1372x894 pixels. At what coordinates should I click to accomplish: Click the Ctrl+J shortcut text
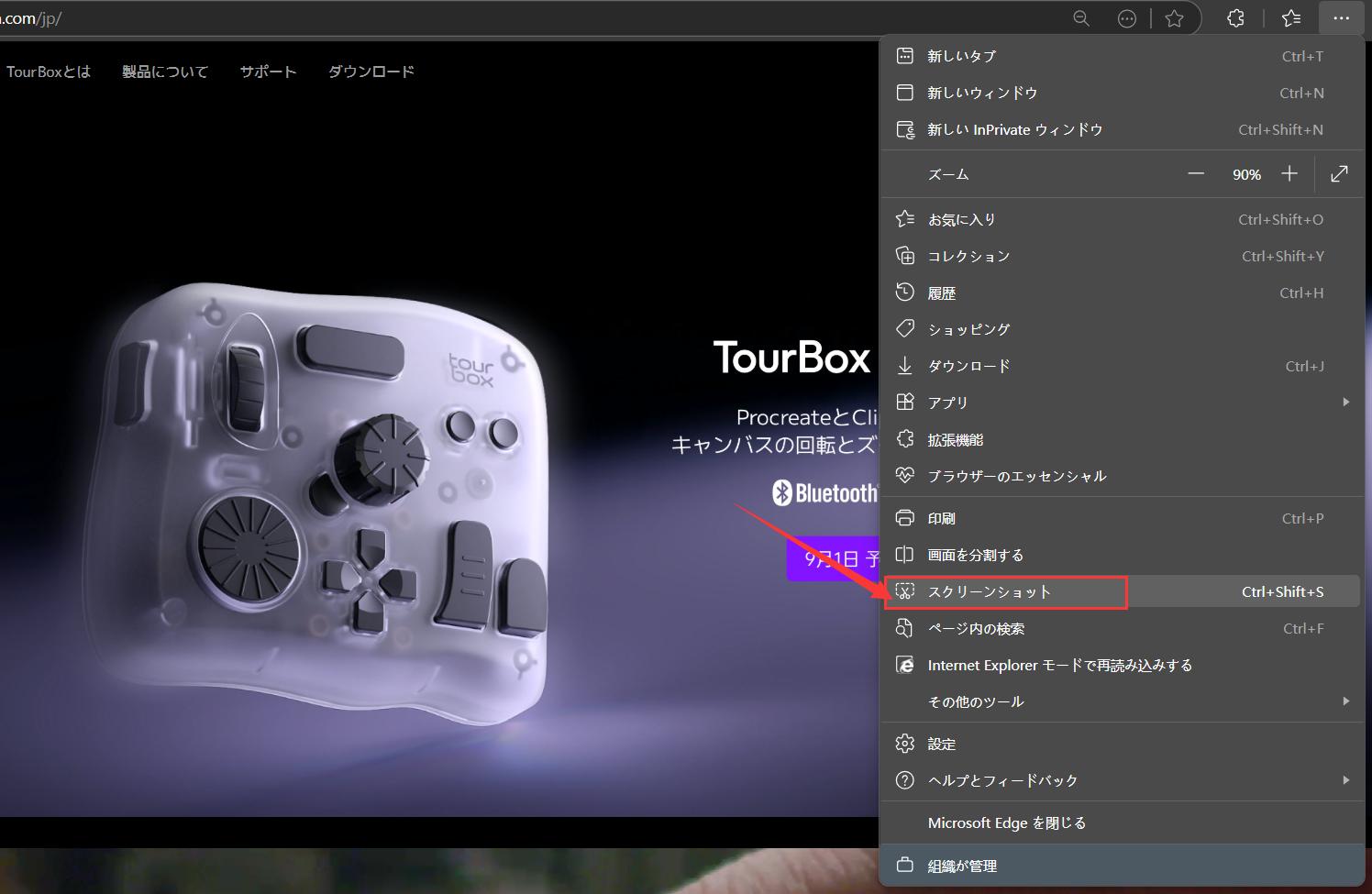click(x=1304, y=367)
